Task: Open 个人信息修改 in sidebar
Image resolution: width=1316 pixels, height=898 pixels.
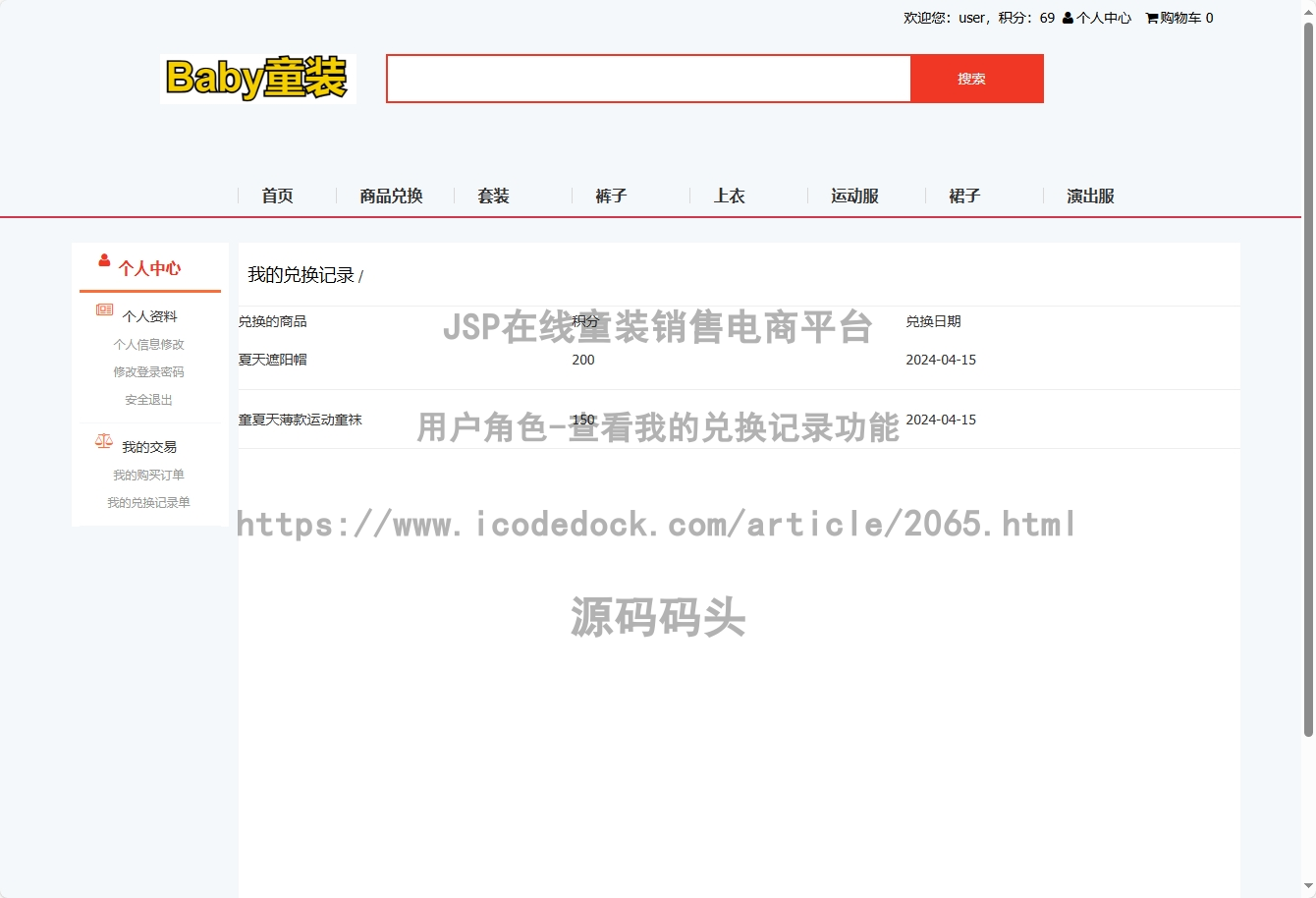Action: pos(148,344)
